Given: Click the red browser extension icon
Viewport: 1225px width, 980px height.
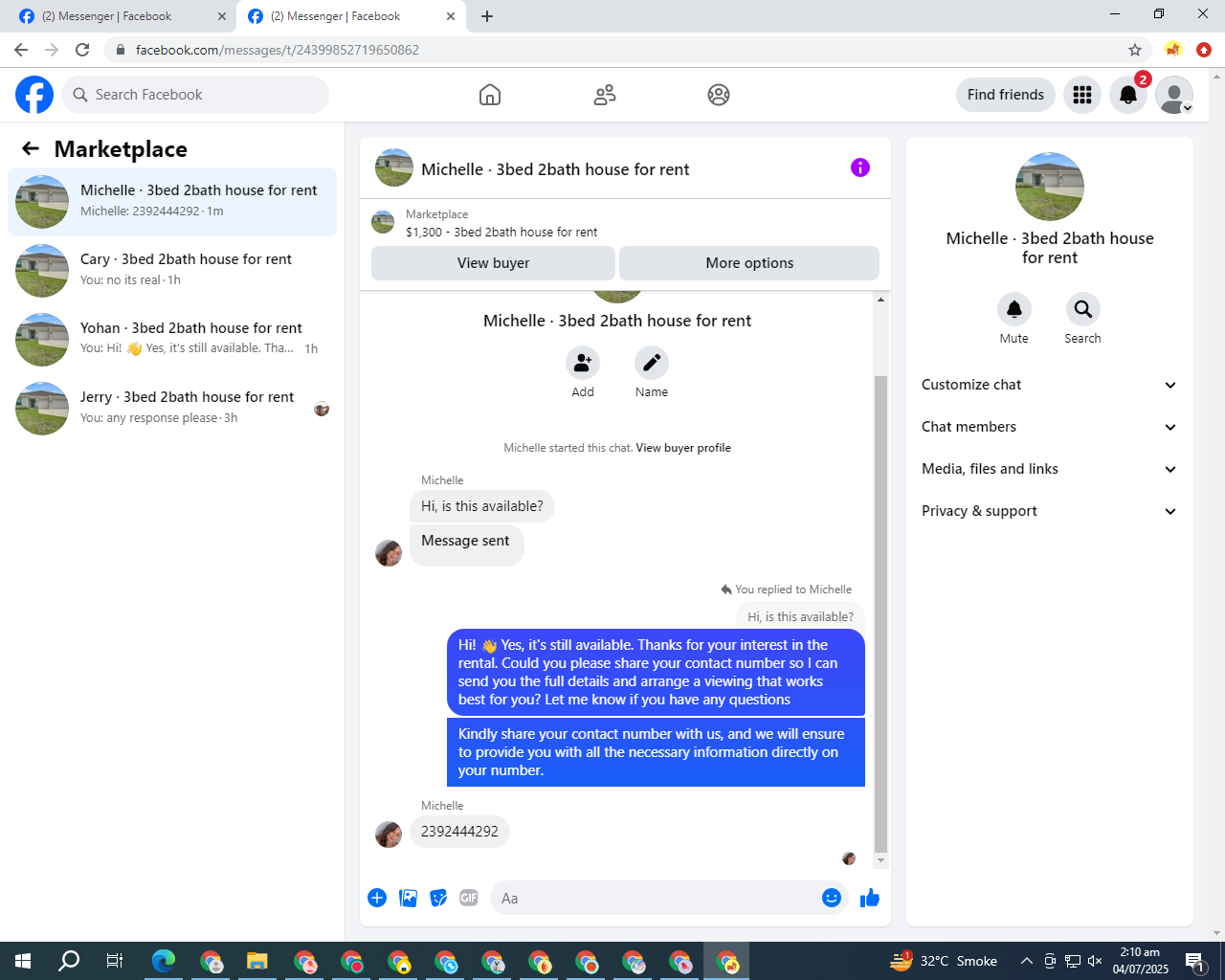Looking at the screenshot, I should point(1204,50).
